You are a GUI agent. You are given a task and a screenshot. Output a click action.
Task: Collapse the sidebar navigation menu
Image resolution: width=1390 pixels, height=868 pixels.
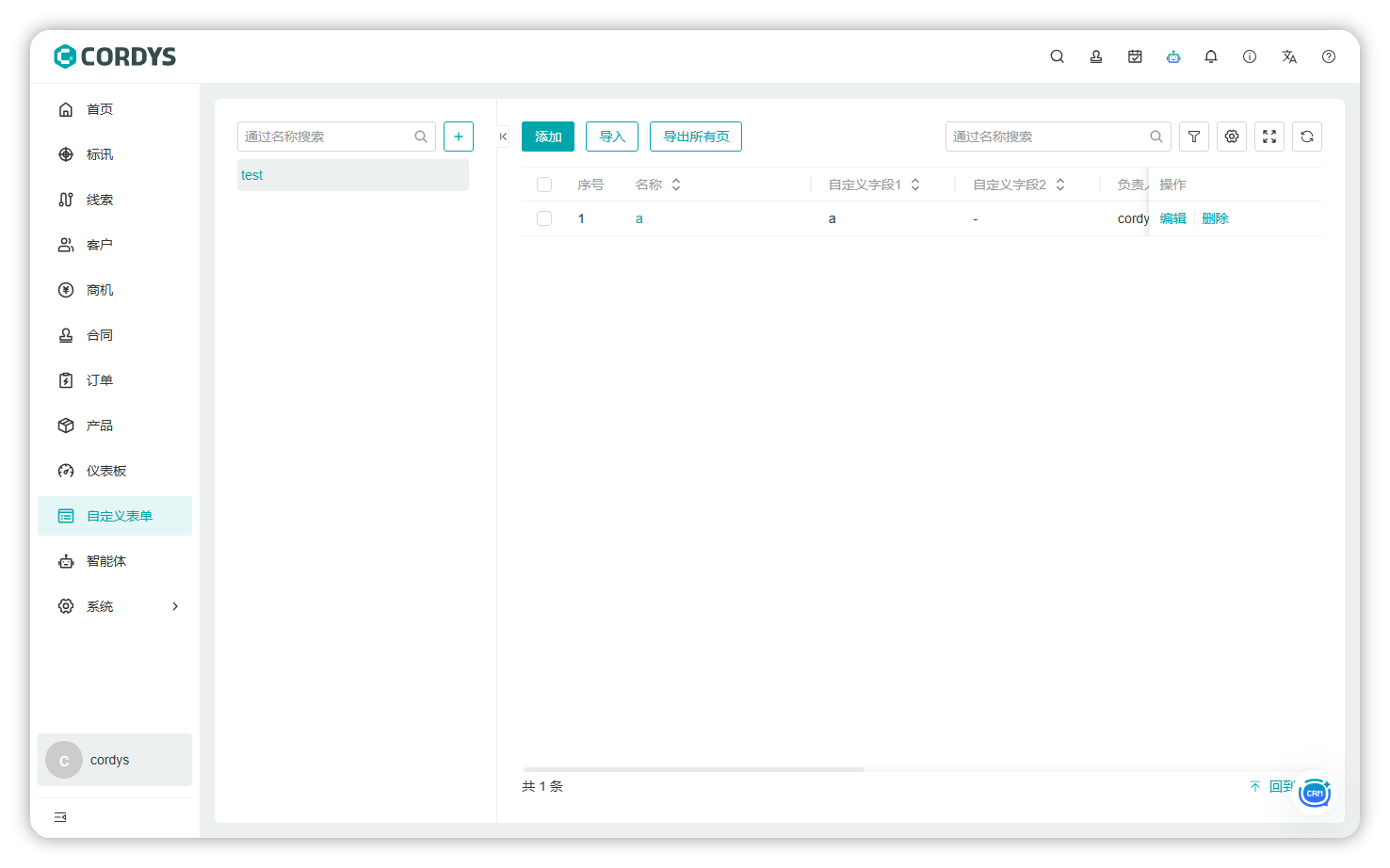(x=60, y=817)
